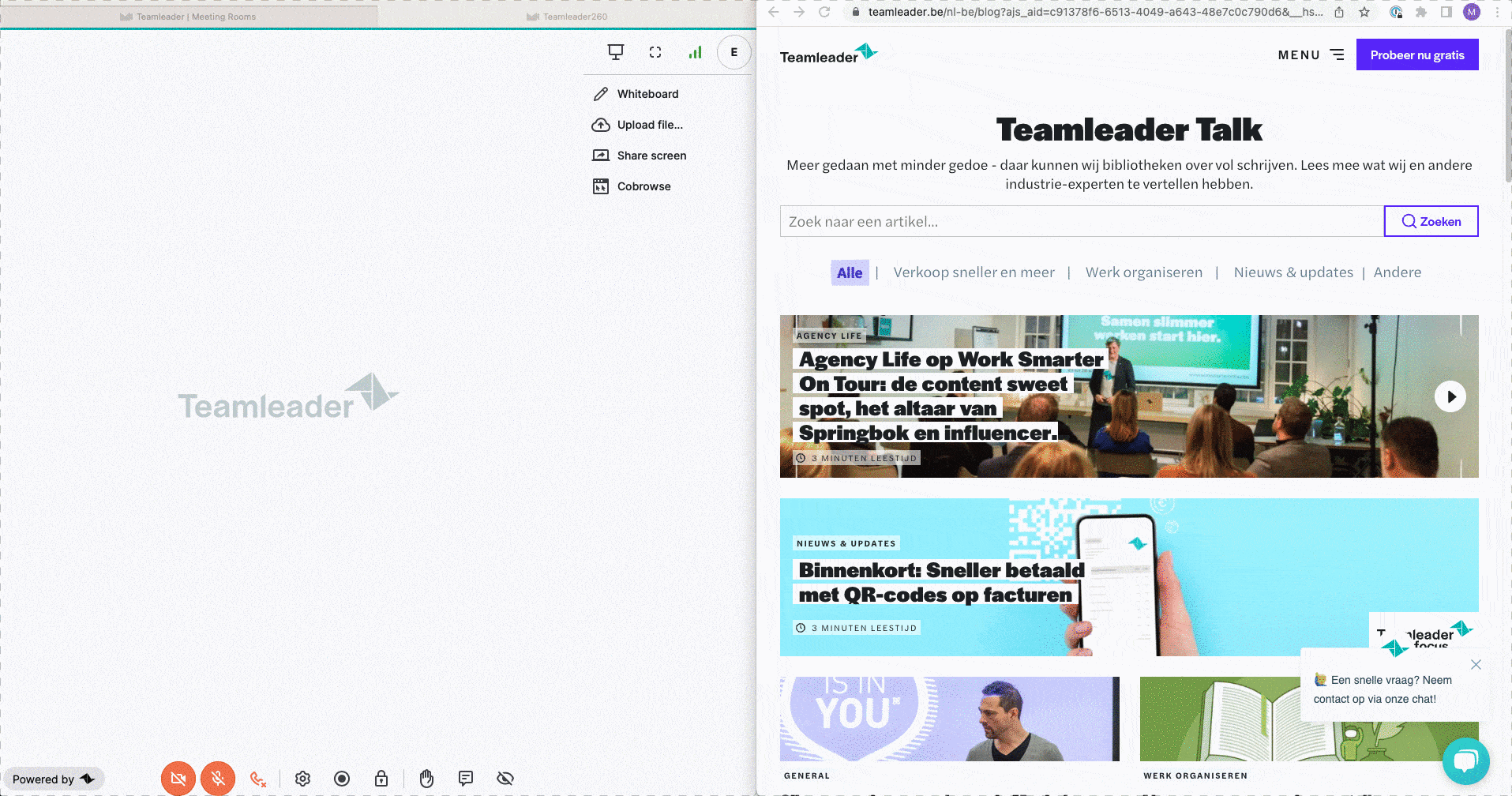Open Binnenkort: Sneller betaald met QR-codes article
Screen dimensions: 1512x796
click(941, 583)
